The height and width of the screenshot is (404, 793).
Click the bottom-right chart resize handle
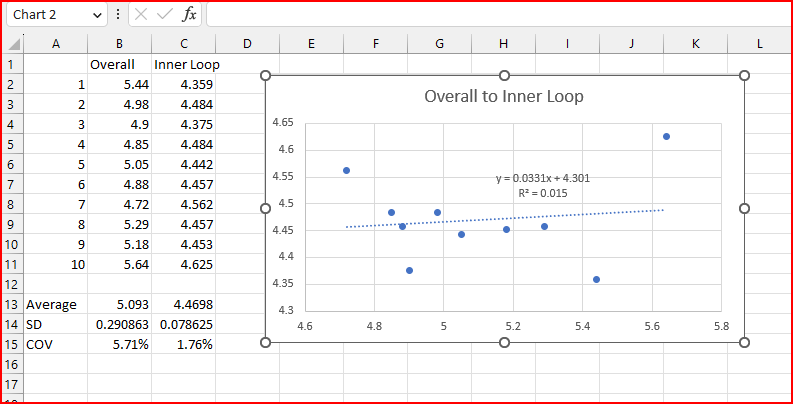(744, 343)
